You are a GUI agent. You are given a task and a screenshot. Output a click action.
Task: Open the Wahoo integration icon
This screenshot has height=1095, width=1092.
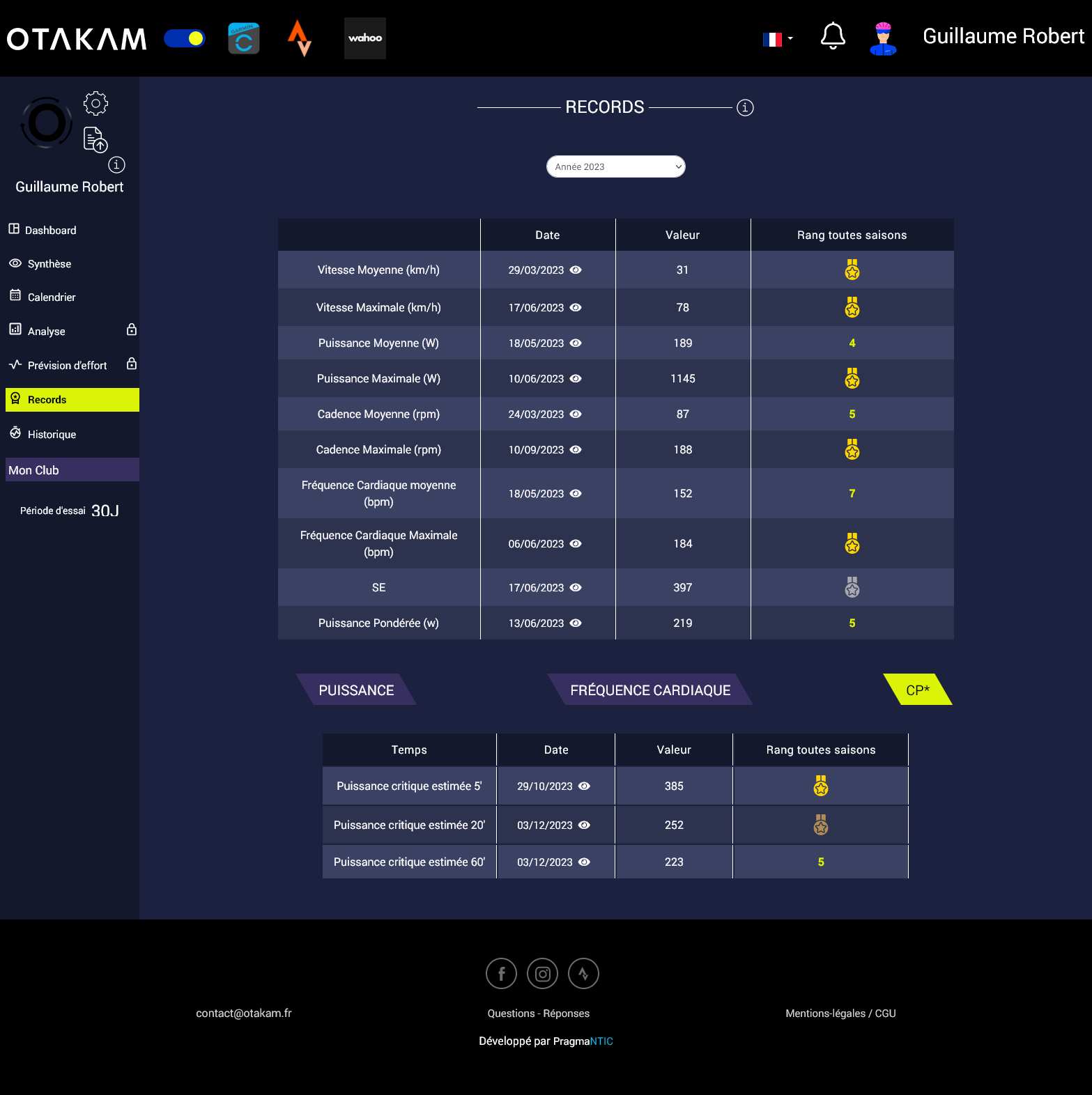click(x=365, y=38)
